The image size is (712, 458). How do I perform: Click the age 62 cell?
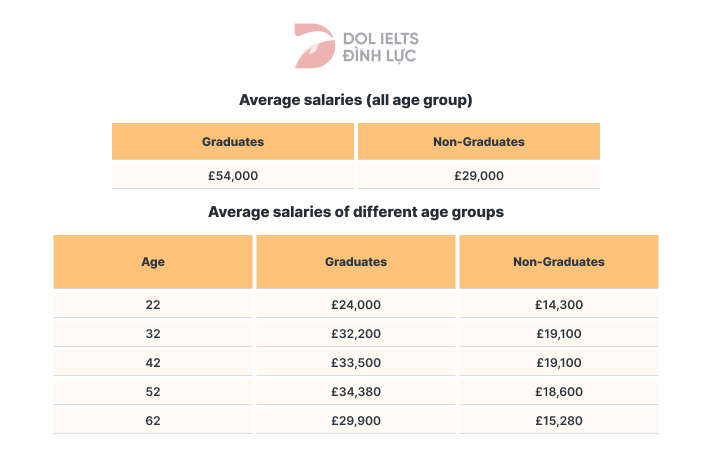click(153, 420)
